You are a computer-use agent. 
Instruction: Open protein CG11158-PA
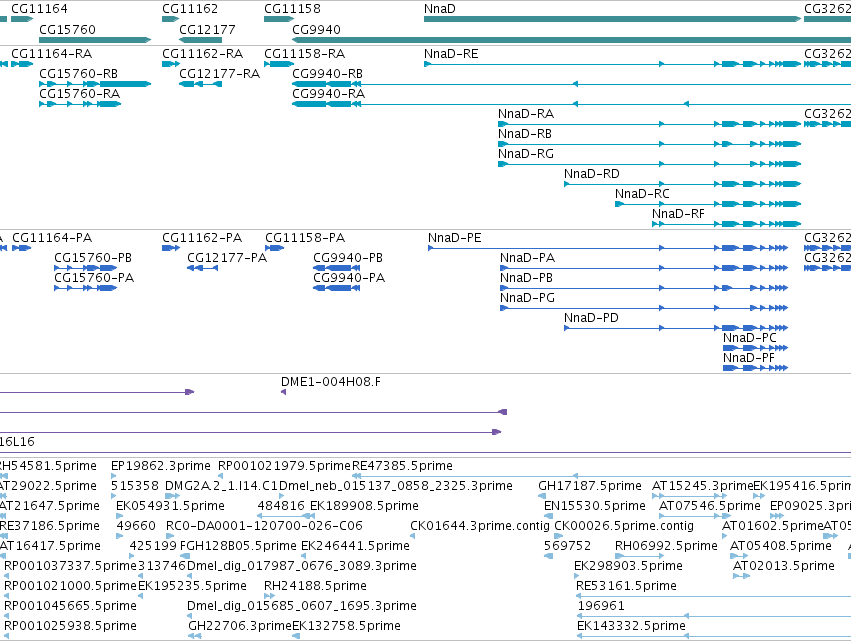pyautogui.click(x=305, y=238)
